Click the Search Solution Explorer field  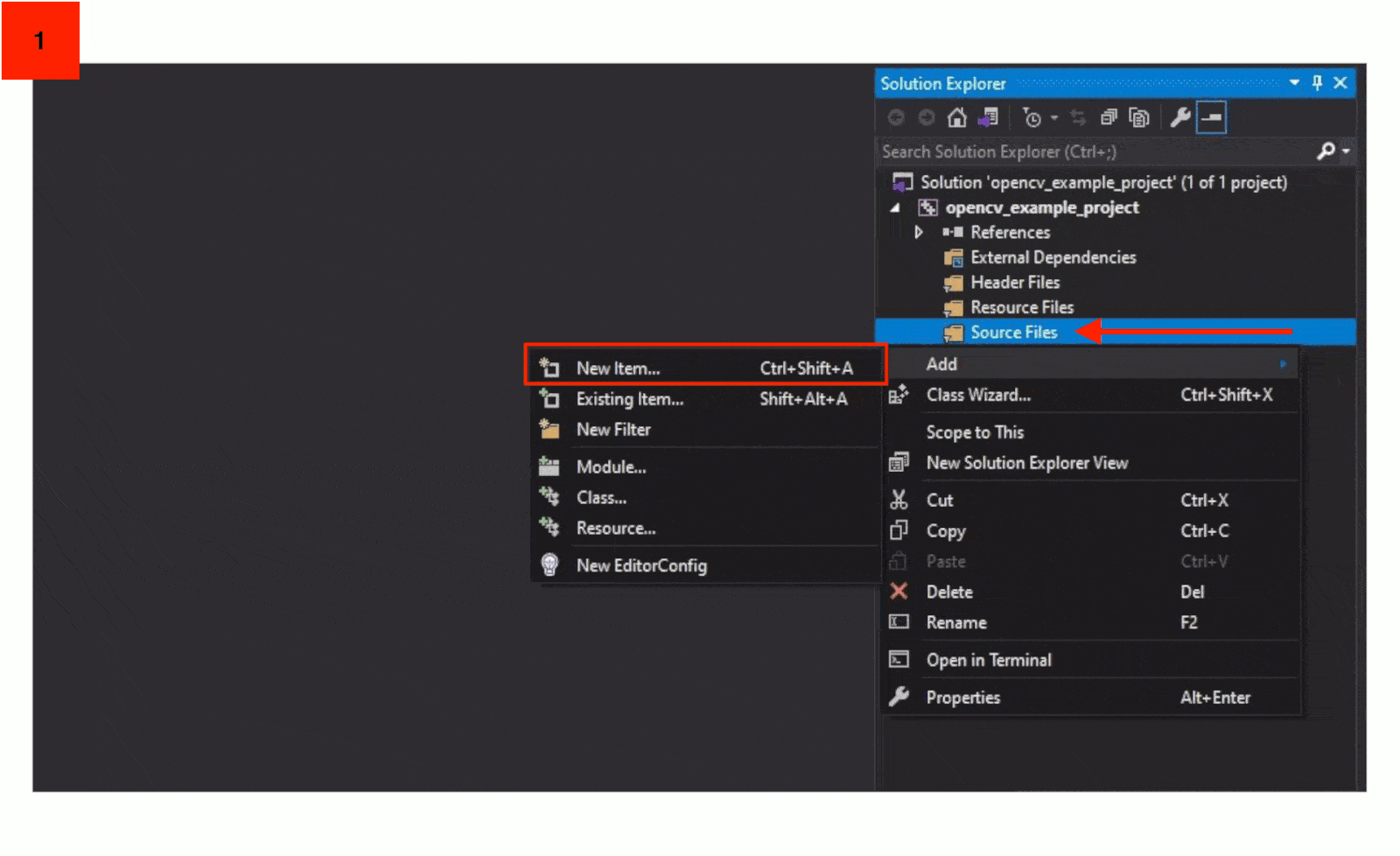click(x=1094, y=151)
